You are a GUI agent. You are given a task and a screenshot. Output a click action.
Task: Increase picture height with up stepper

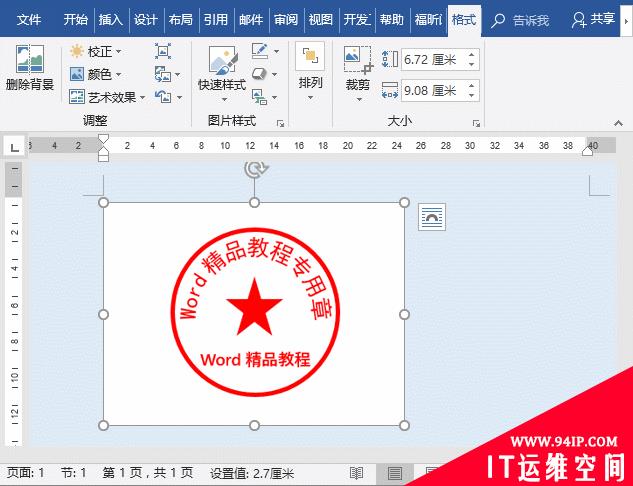(x=472, y=55)
